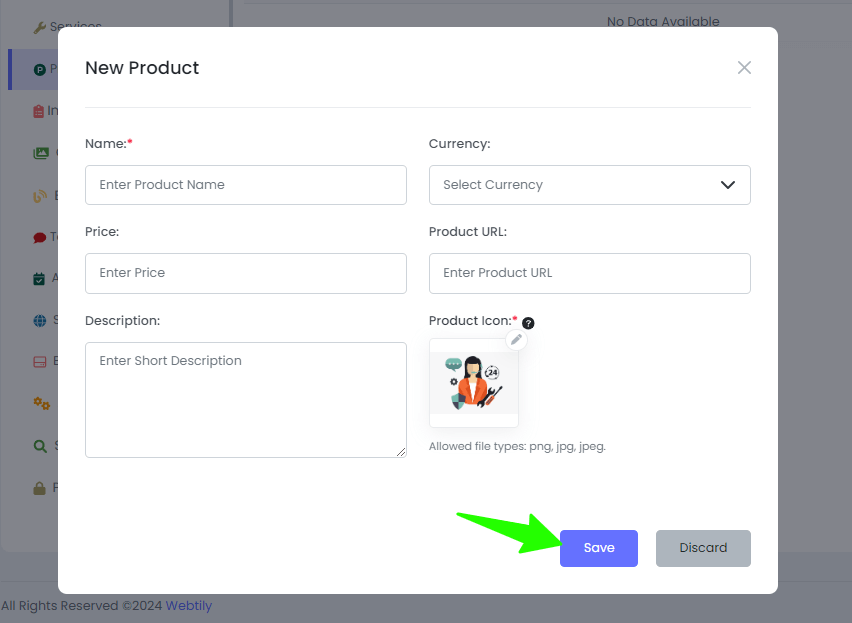Click the brown padlock icon in sidebar
852x623 pixels.
[39, 488]
